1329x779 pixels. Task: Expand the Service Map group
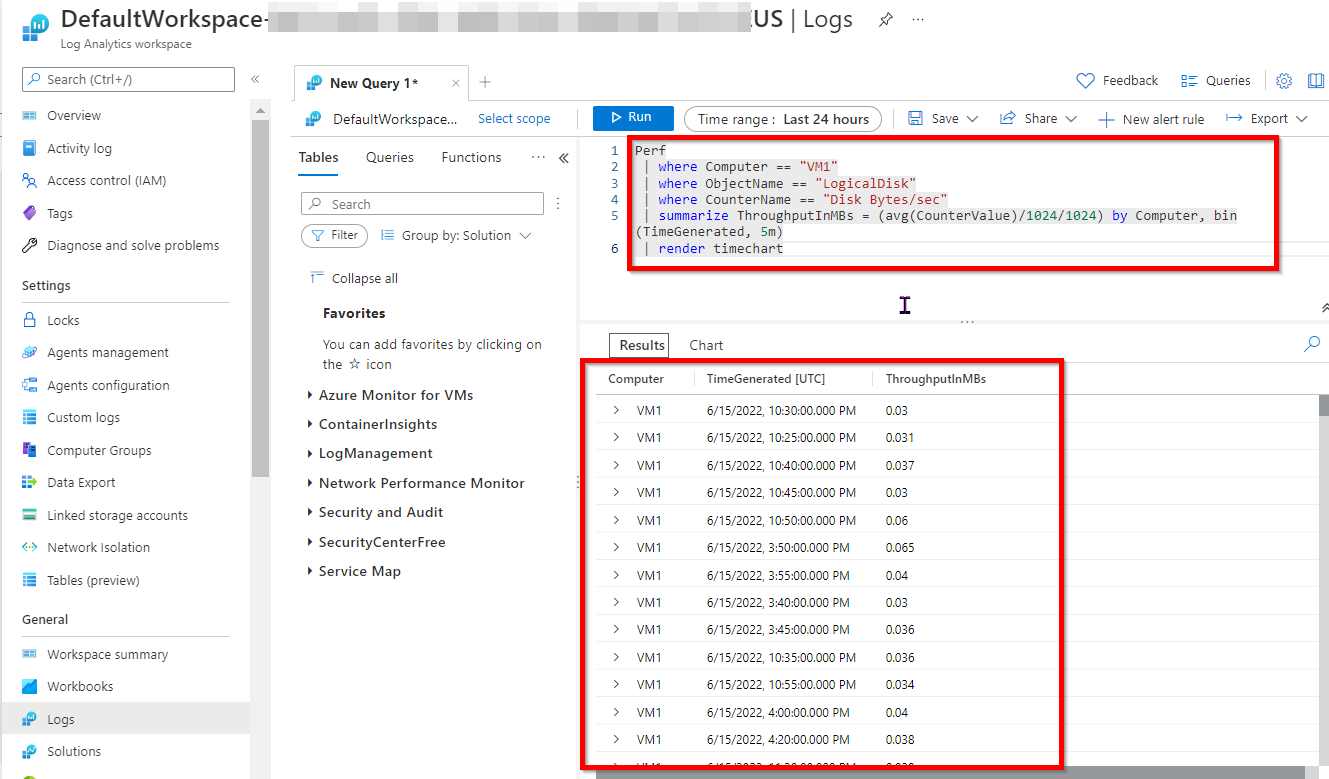[310, 572]
